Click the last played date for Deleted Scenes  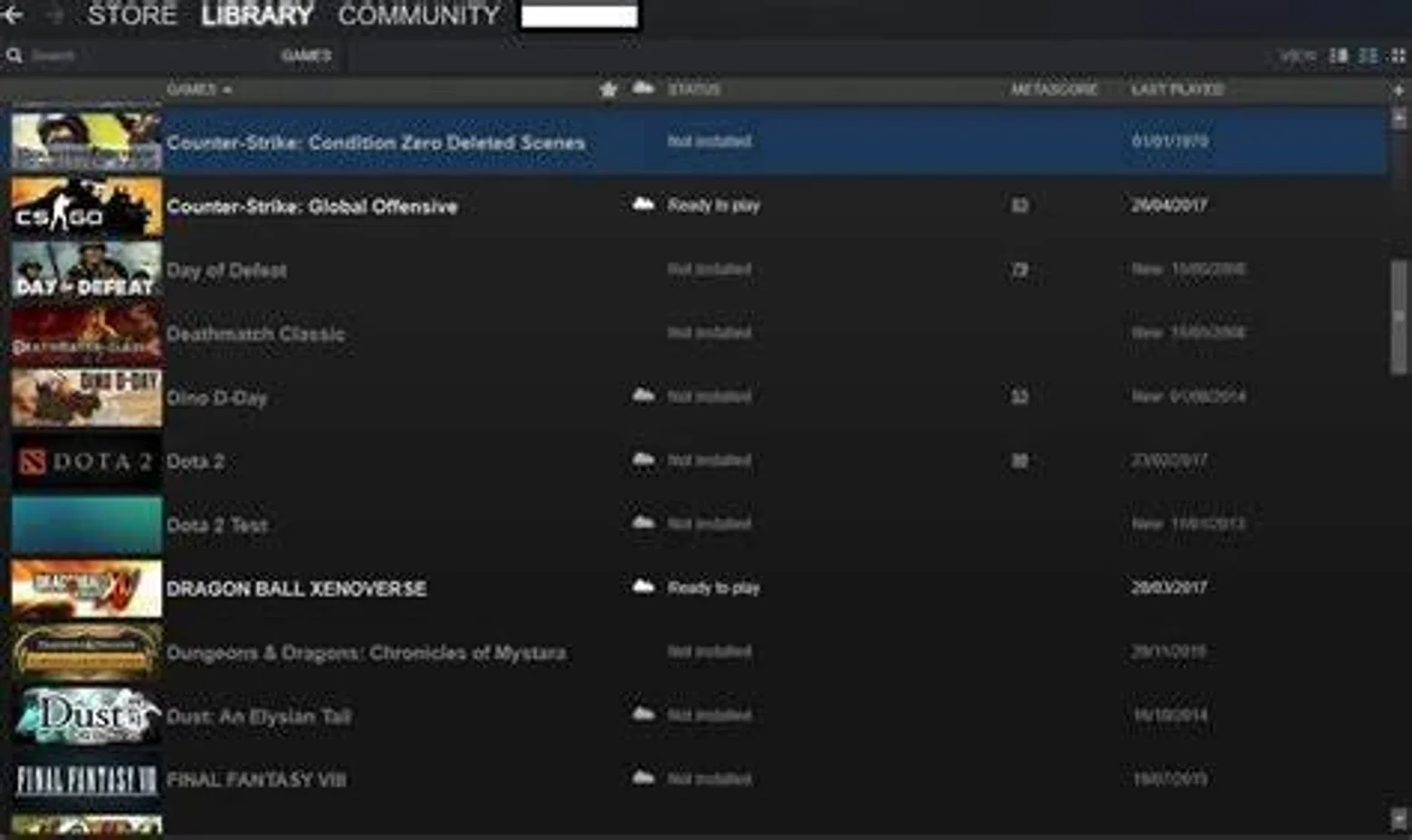click(1169, 141)
